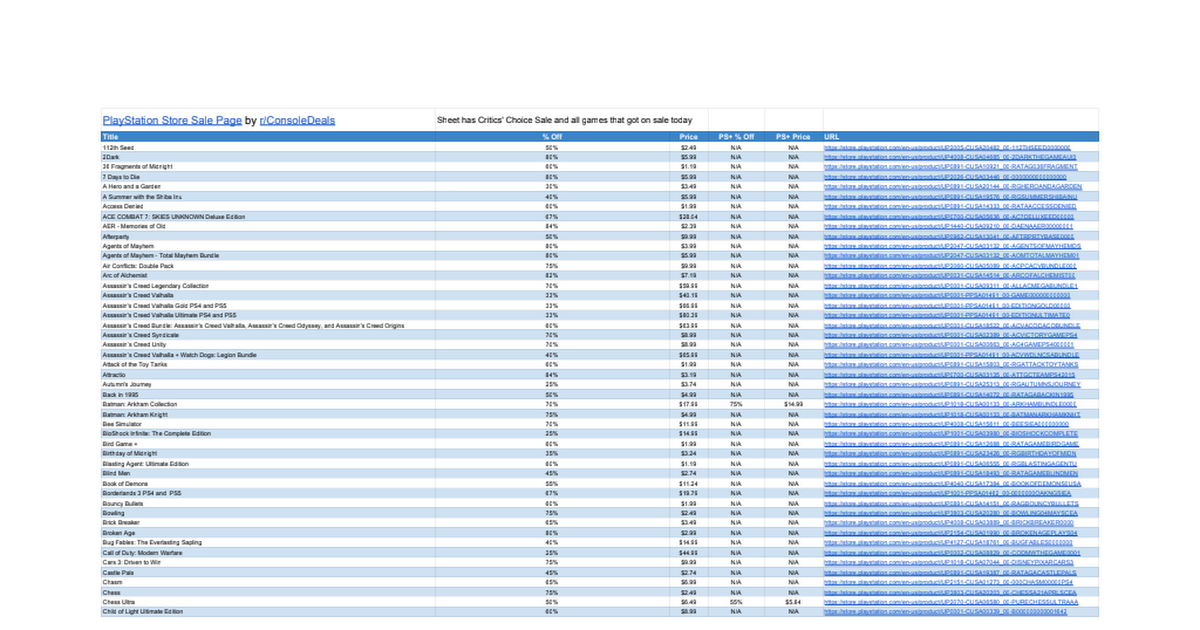
Task: Open the store URL for Broken Age
Action: (950, 532)
